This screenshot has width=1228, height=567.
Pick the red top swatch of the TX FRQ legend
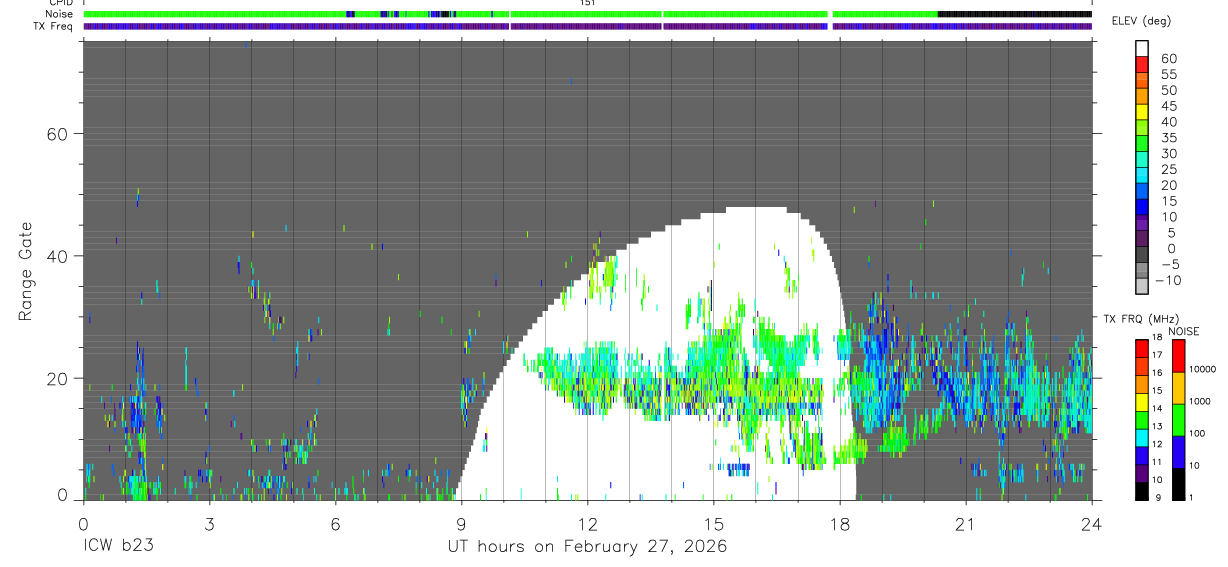(1142, 349)
